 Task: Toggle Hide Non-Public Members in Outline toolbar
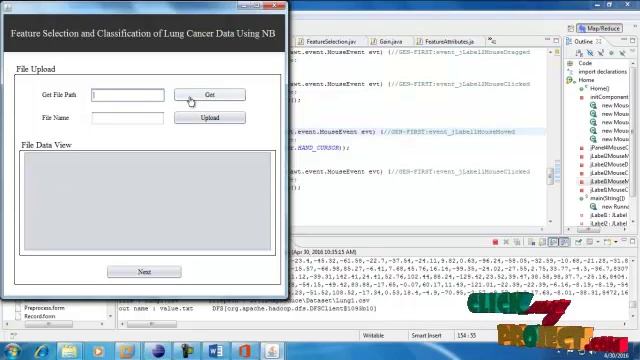tap(611, 53)
